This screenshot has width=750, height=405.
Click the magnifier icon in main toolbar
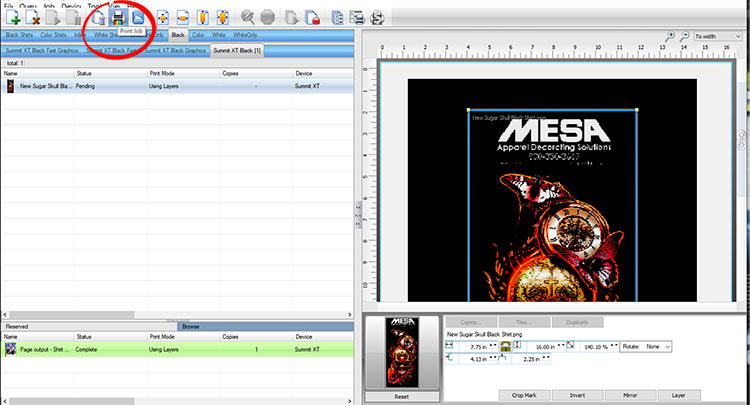(x=248, y=17)
